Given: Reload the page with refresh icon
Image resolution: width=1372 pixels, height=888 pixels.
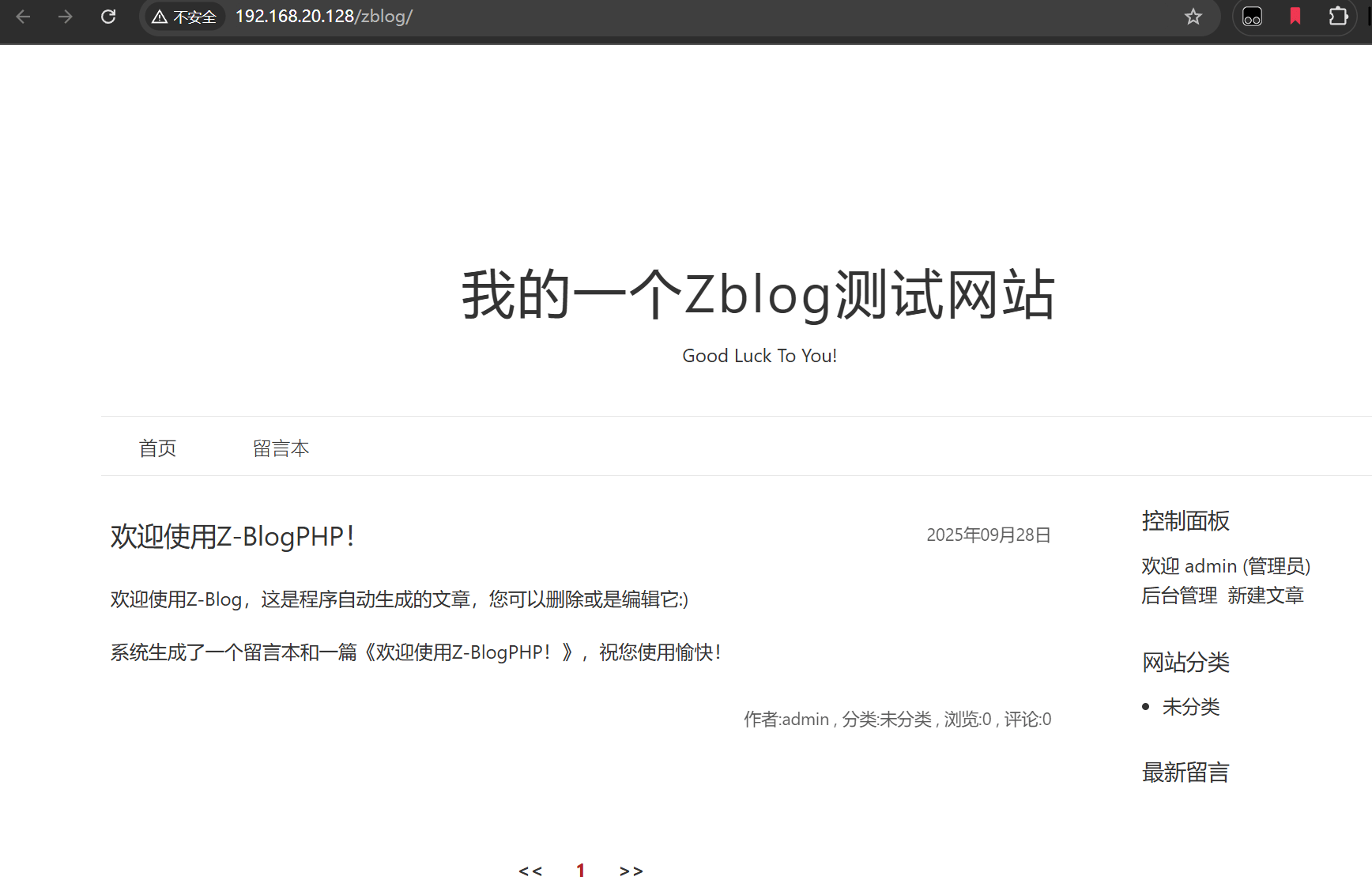Looking at the screenshot, I should coord(108,17).
